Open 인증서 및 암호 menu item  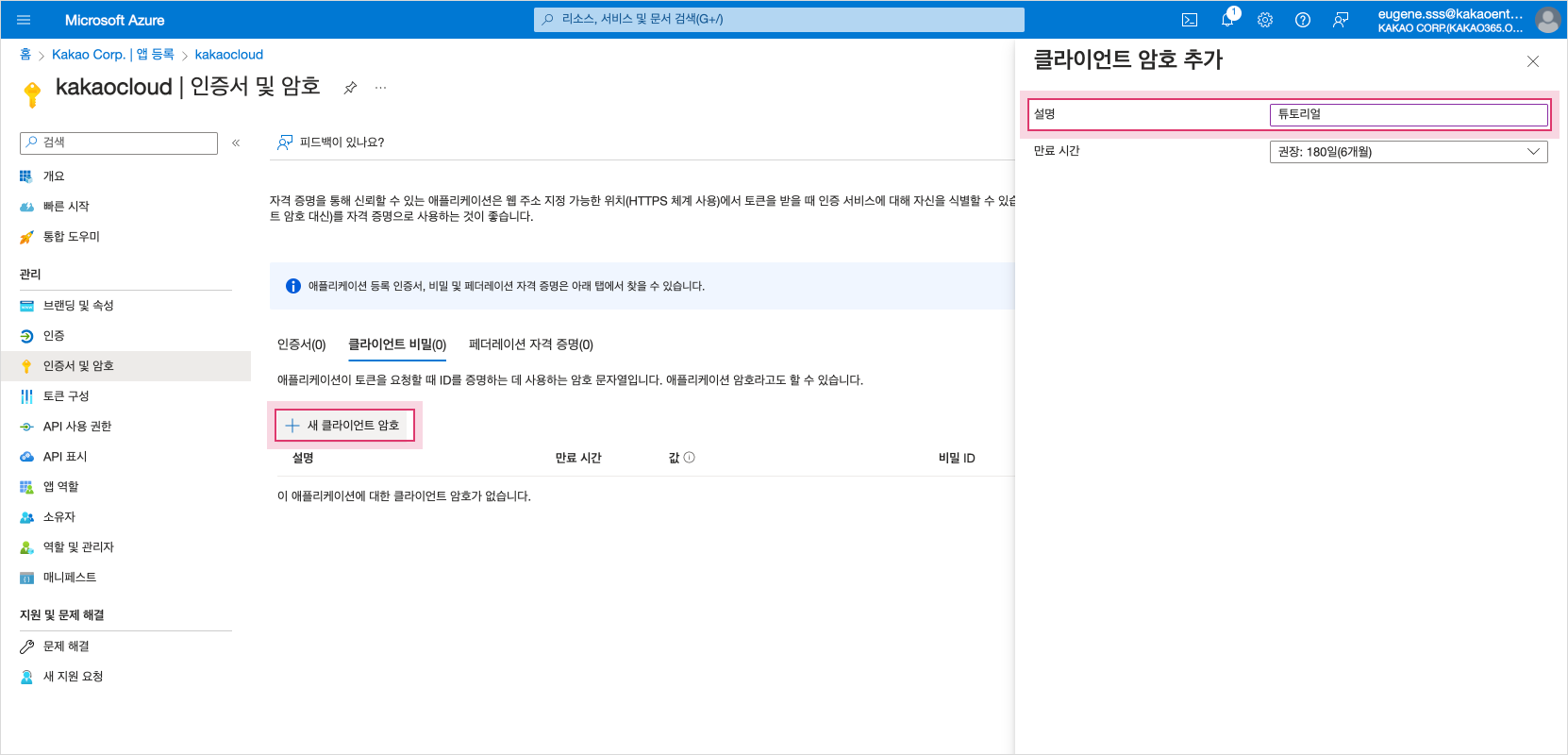point(125,366)
